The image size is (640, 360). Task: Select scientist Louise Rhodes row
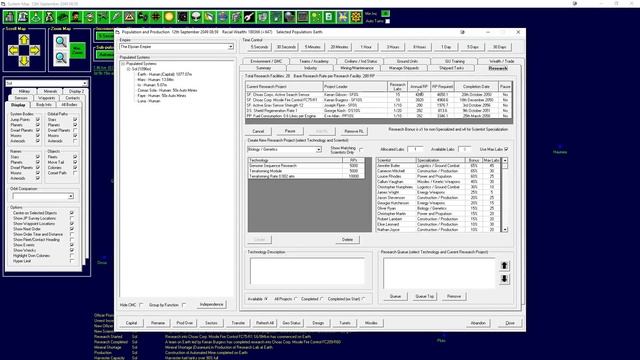(x=439, y=177)
